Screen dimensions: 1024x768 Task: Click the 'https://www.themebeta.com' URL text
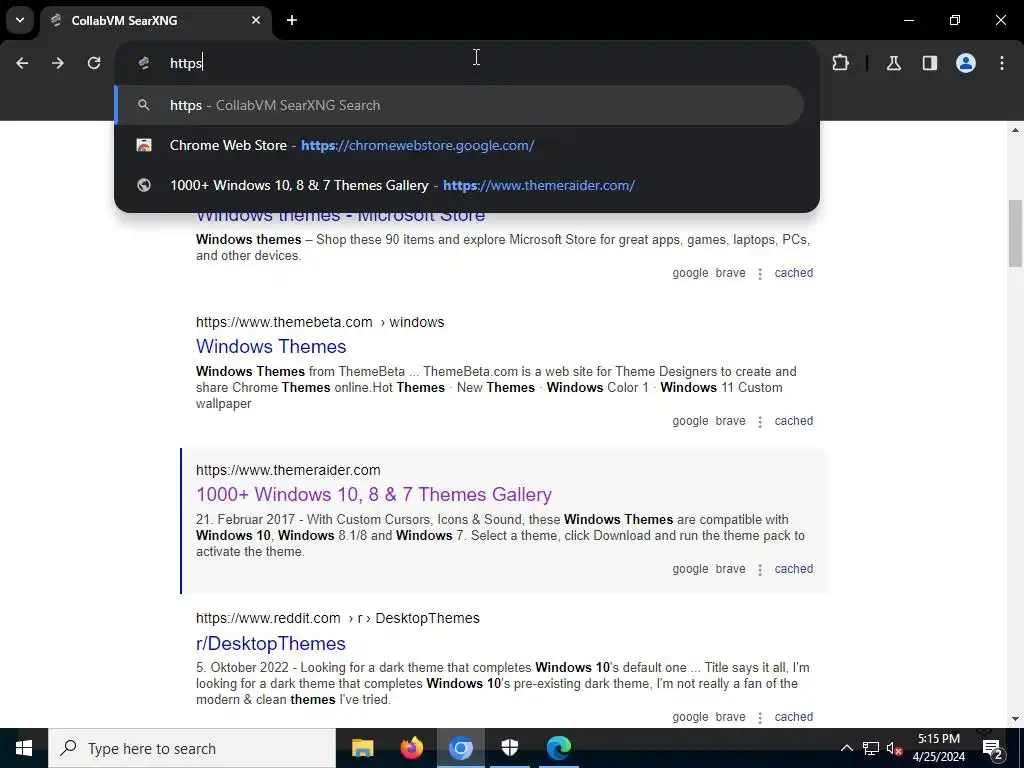pos(284,322)
